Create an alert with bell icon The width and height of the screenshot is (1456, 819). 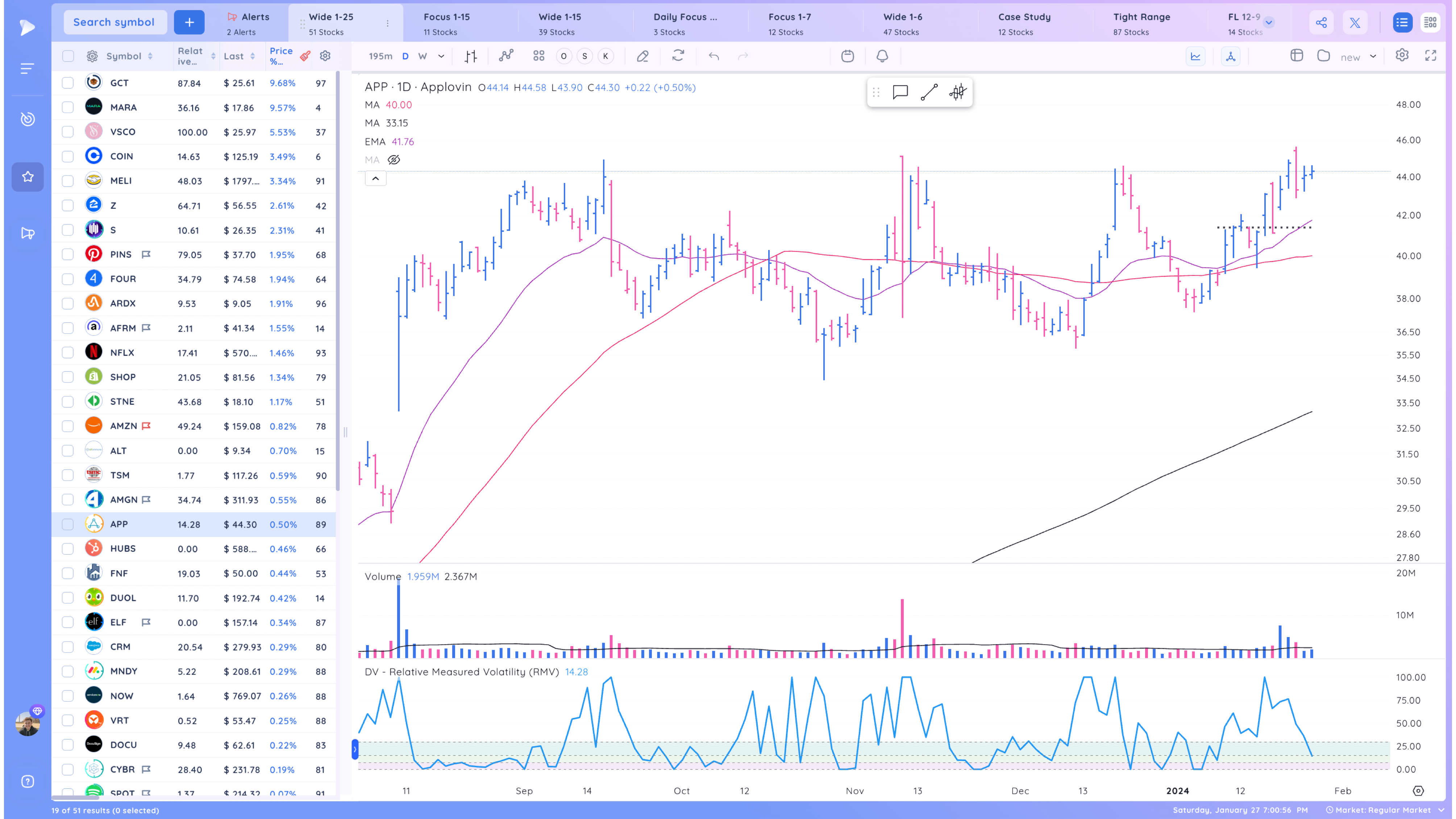click(x=882, y=56)
